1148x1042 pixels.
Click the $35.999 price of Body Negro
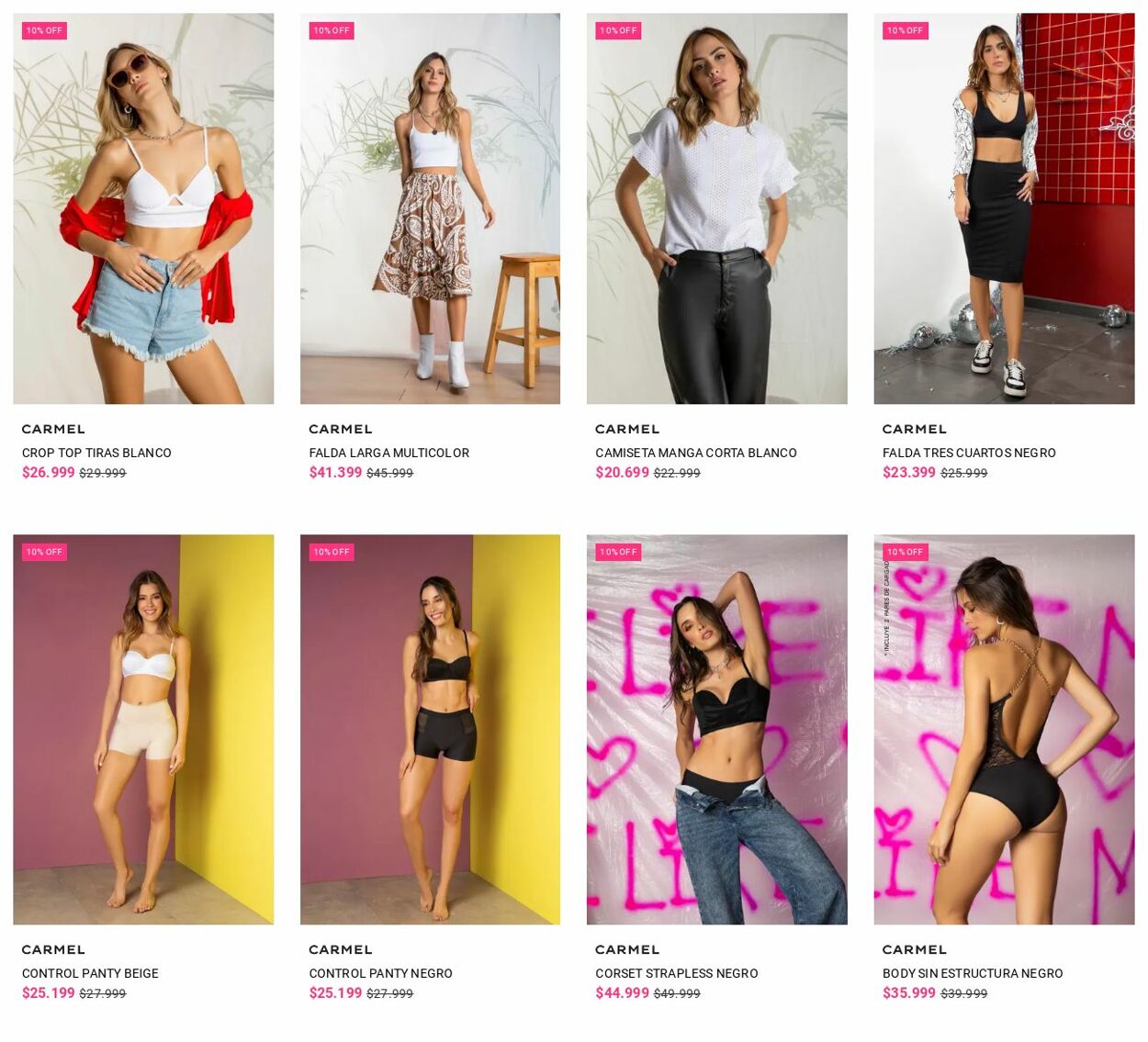click(x=908, y=992)
